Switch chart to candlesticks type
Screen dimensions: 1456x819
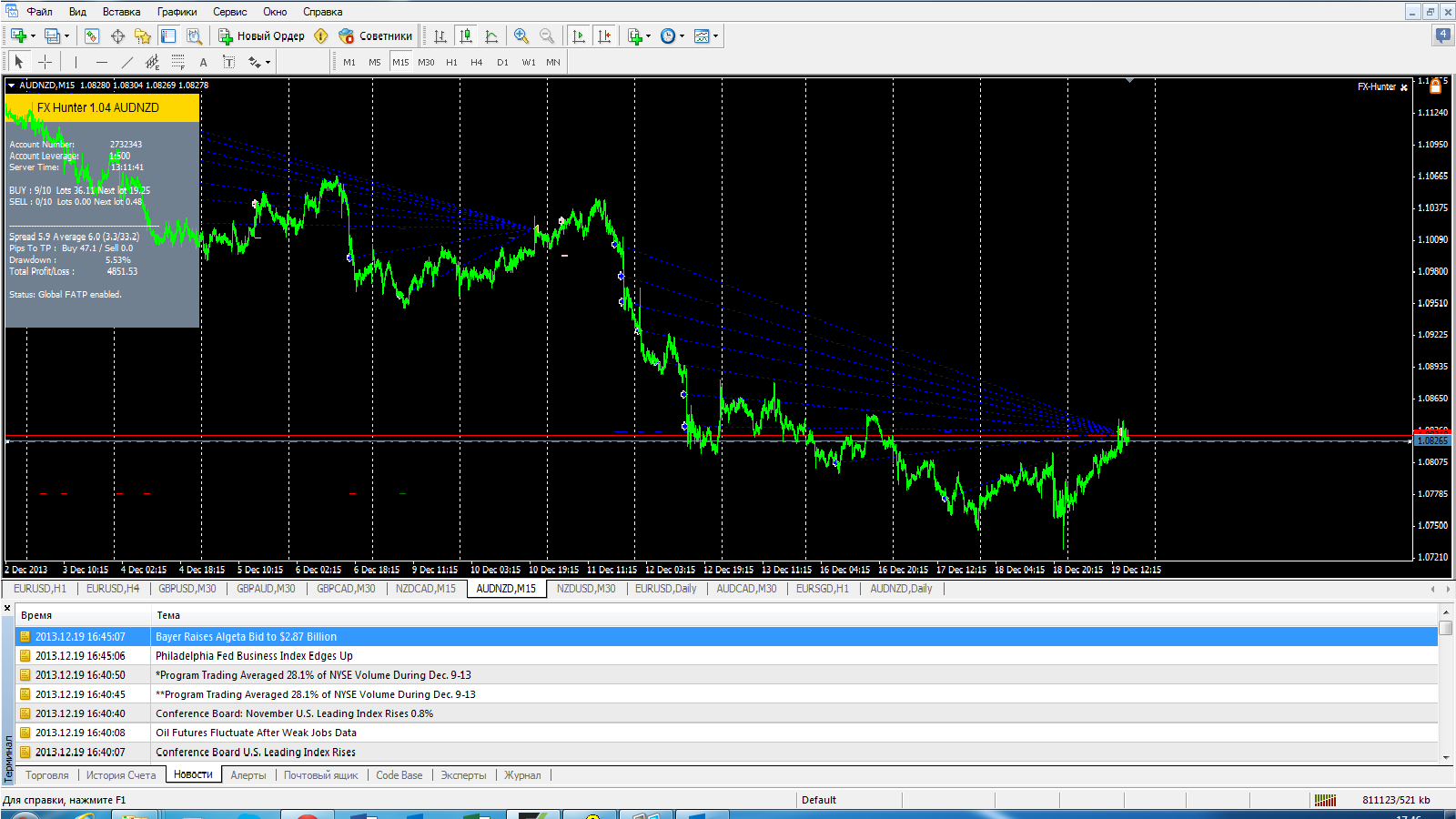(x=466, y=36)
